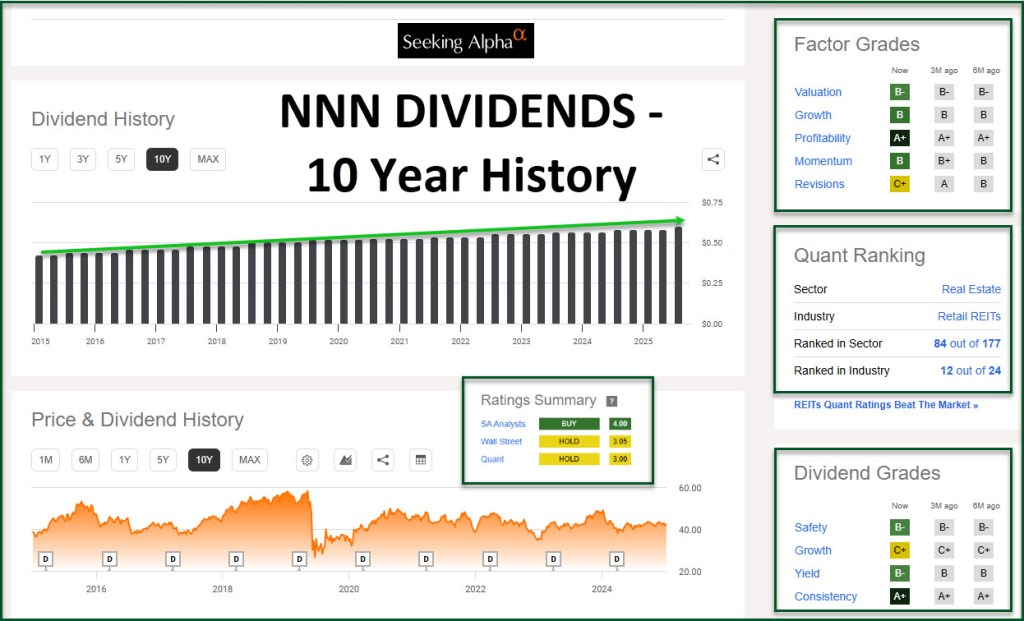
Task: Click share icon on Price & Dividend History
Action: 382,460
